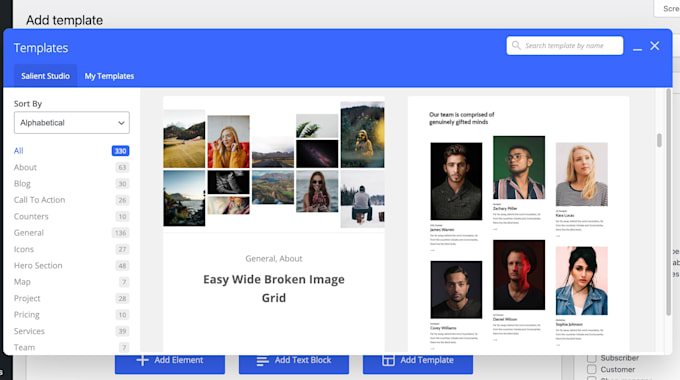680x380 pixels.
Task: Select the All category filter
Action: [x=18, y=151]
